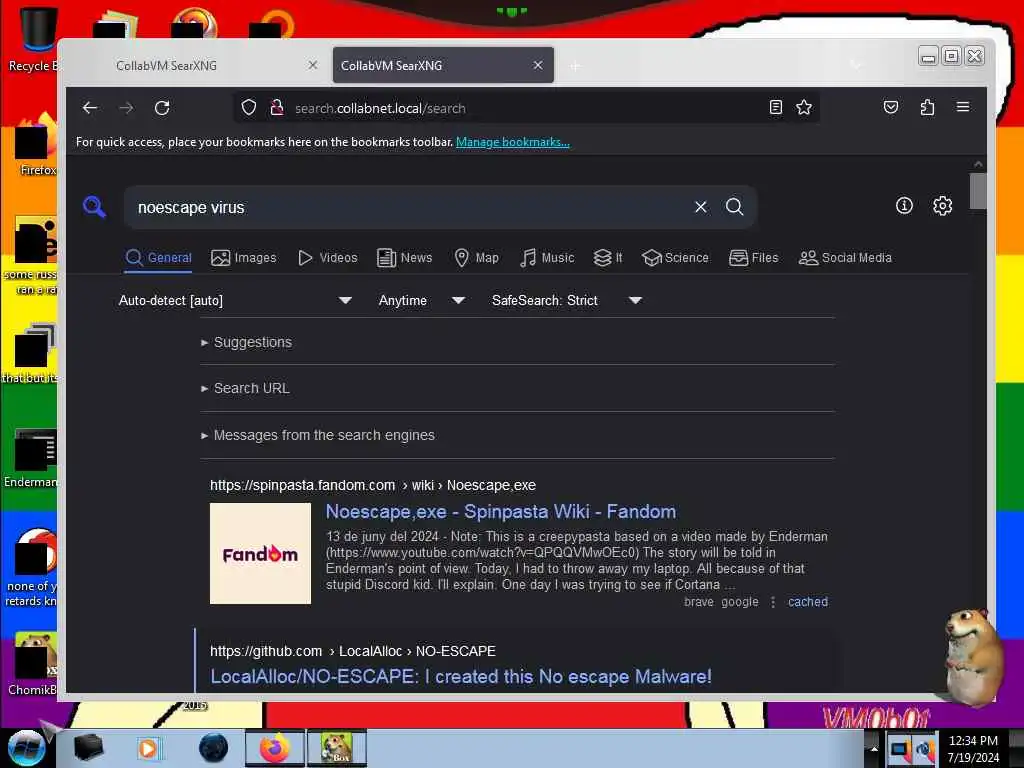
Task: Open the cached link for Fandom result
Action: click(808, 601)
